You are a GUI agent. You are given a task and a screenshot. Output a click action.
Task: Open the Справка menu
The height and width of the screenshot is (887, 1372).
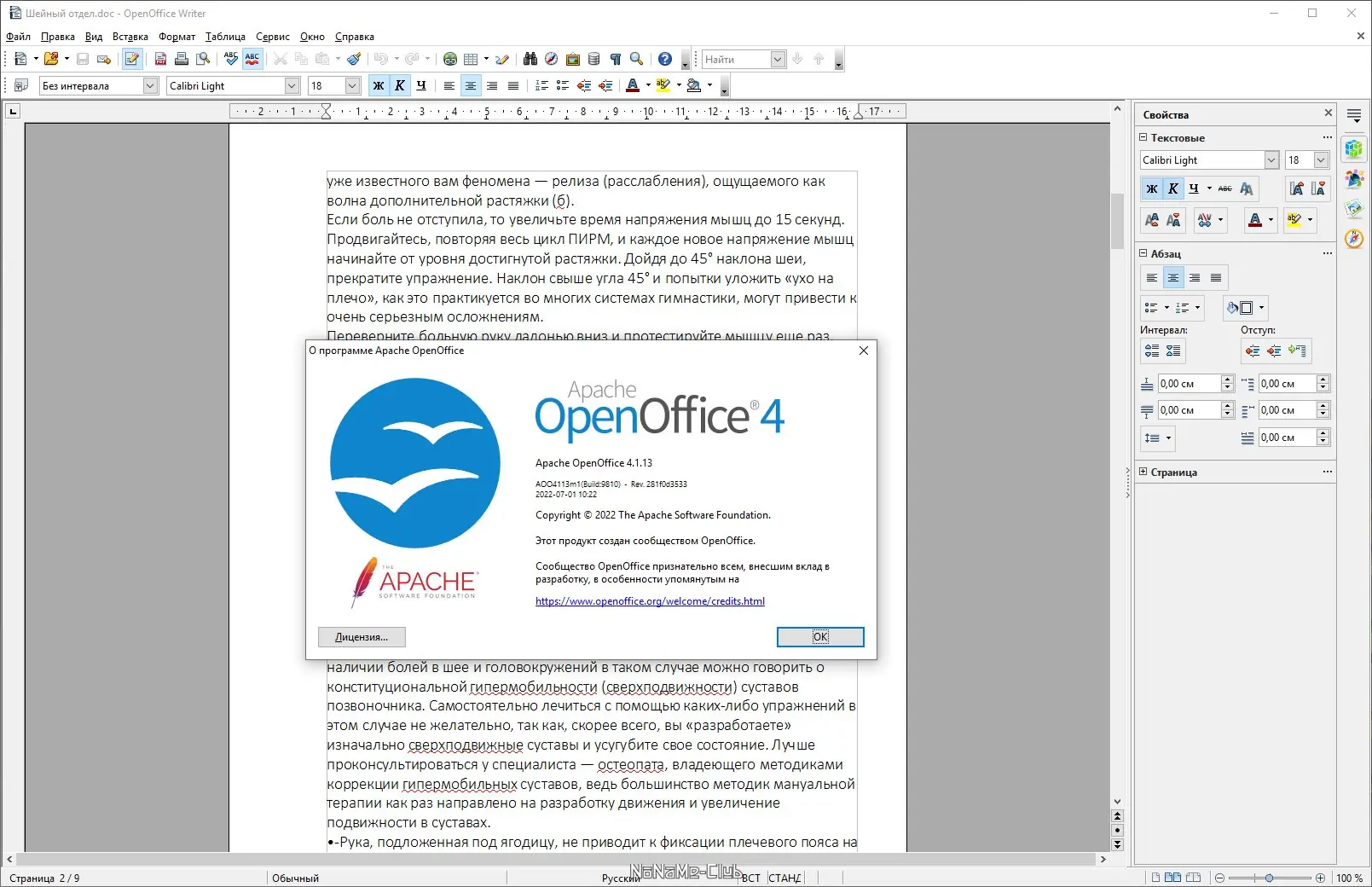pos(355,37)
